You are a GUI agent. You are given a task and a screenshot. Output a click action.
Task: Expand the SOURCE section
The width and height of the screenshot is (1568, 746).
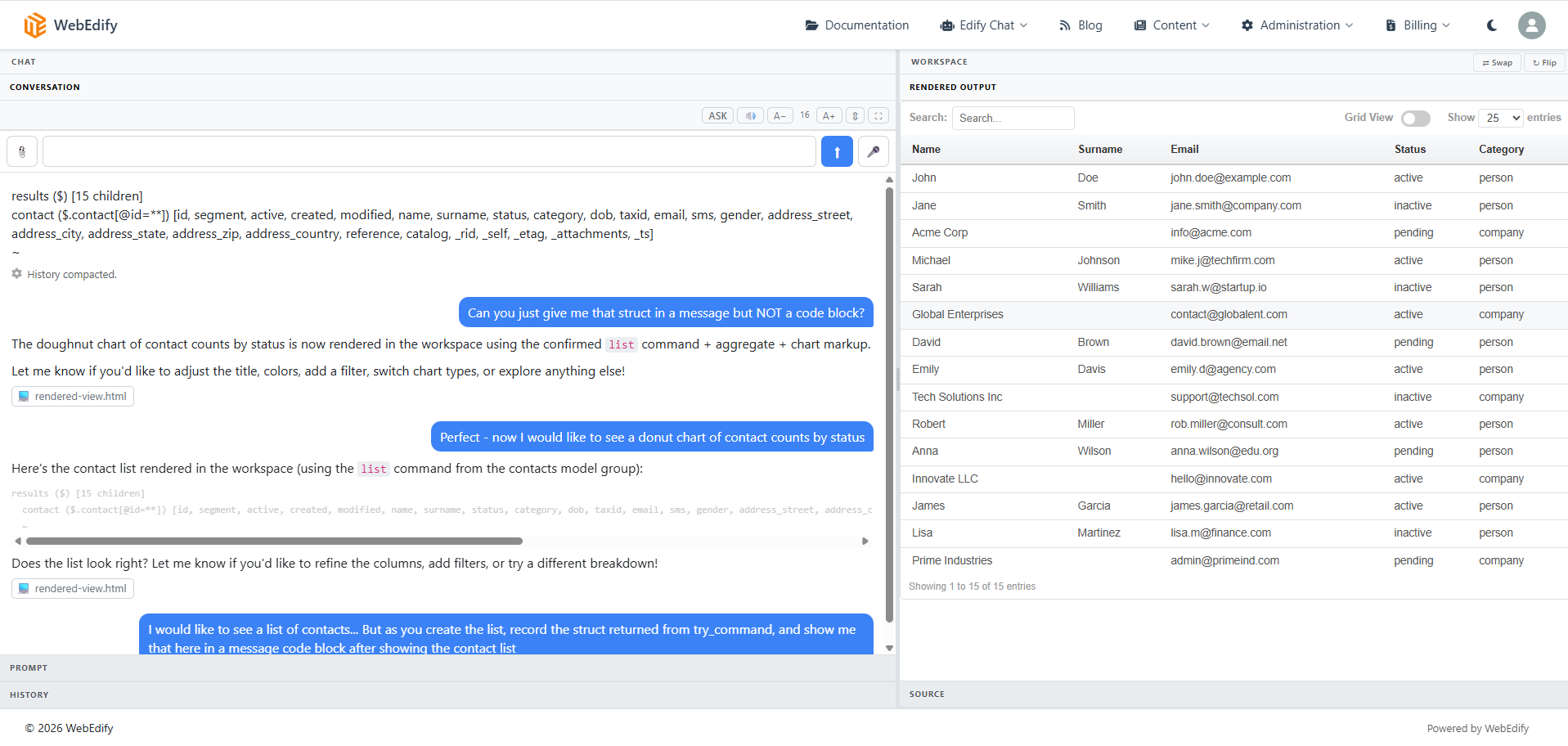[x=1233, y=694]
